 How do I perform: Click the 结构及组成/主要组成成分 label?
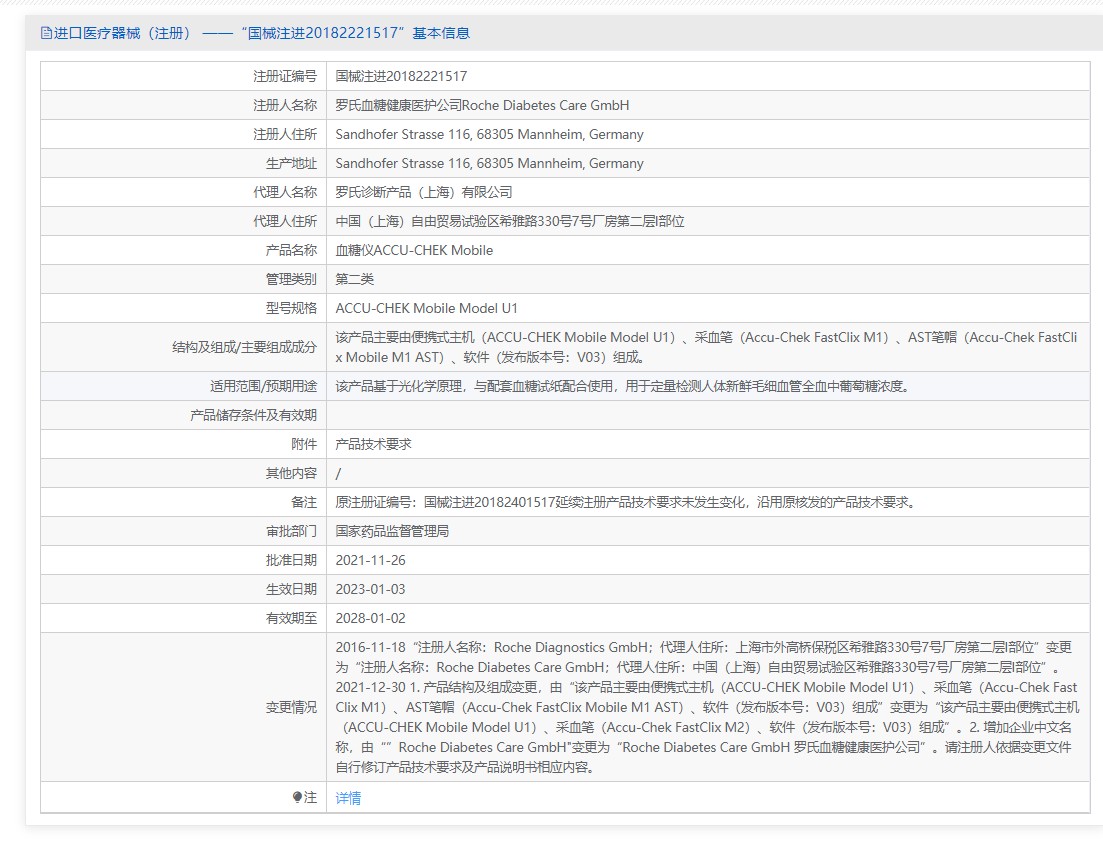click(244, 347)
